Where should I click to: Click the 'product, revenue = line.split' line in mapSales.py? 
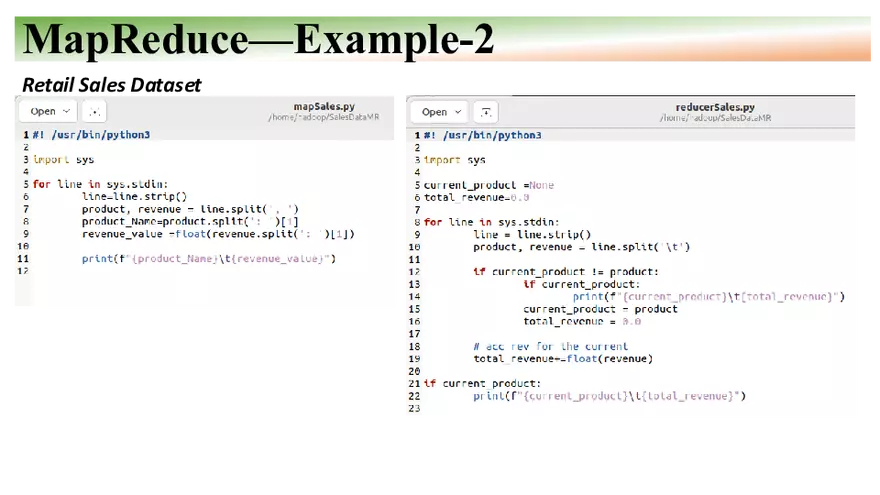click(190, 209)
